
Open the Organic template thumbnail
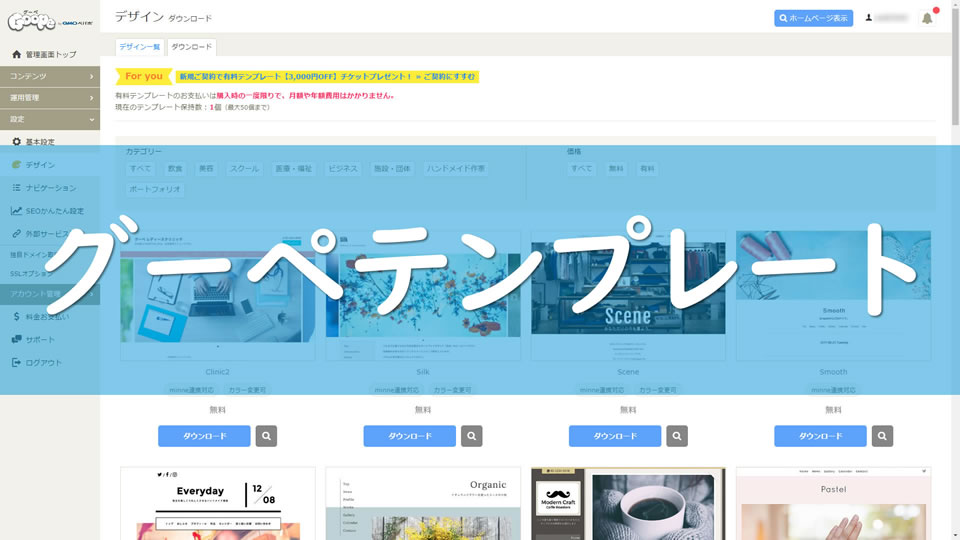423,503
